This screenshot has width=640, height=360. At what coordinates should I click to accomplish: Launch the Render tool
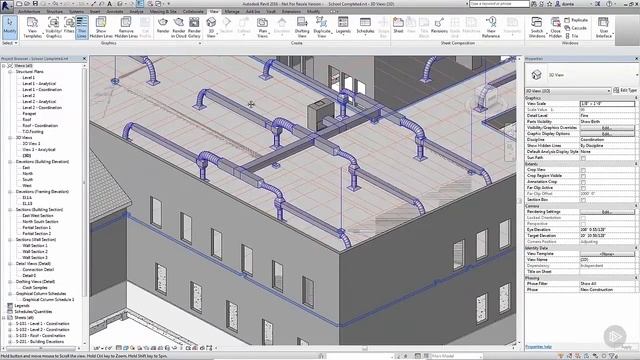pos(163,25)
